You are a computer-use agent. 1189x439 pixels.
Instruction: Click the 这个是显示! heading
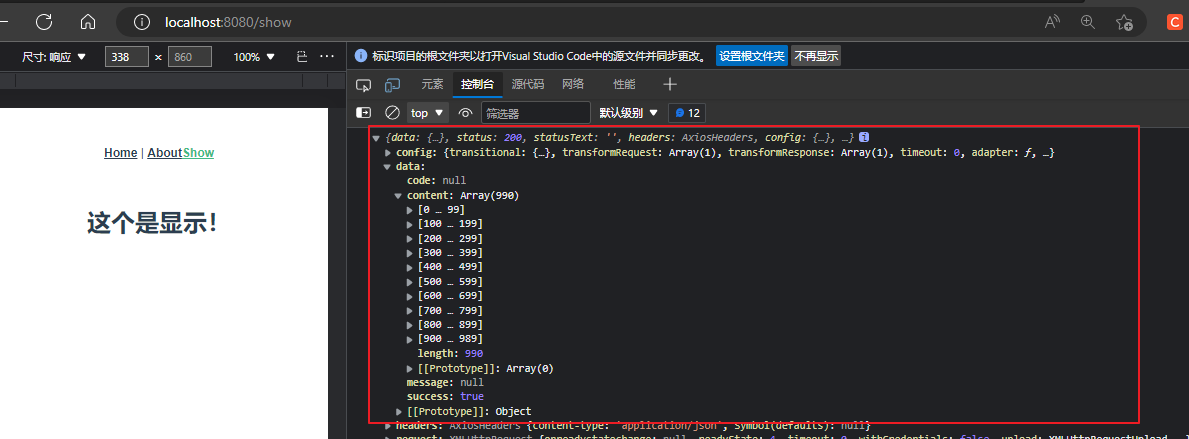point(152,223)
